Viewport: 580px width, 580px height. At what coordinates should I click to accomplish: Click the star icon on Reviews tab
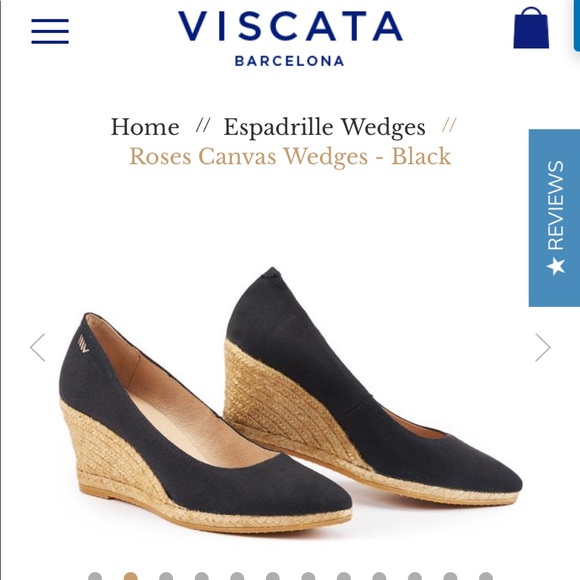coord(556,266)
